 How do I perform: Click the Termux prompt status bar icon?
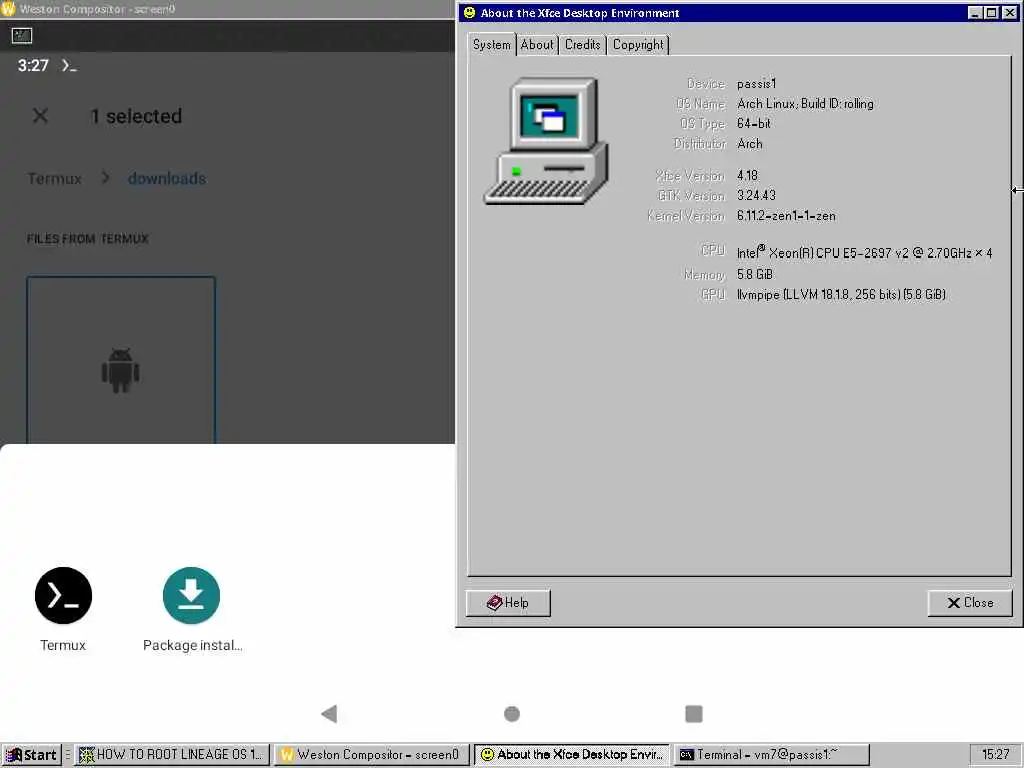pos(69,65)
